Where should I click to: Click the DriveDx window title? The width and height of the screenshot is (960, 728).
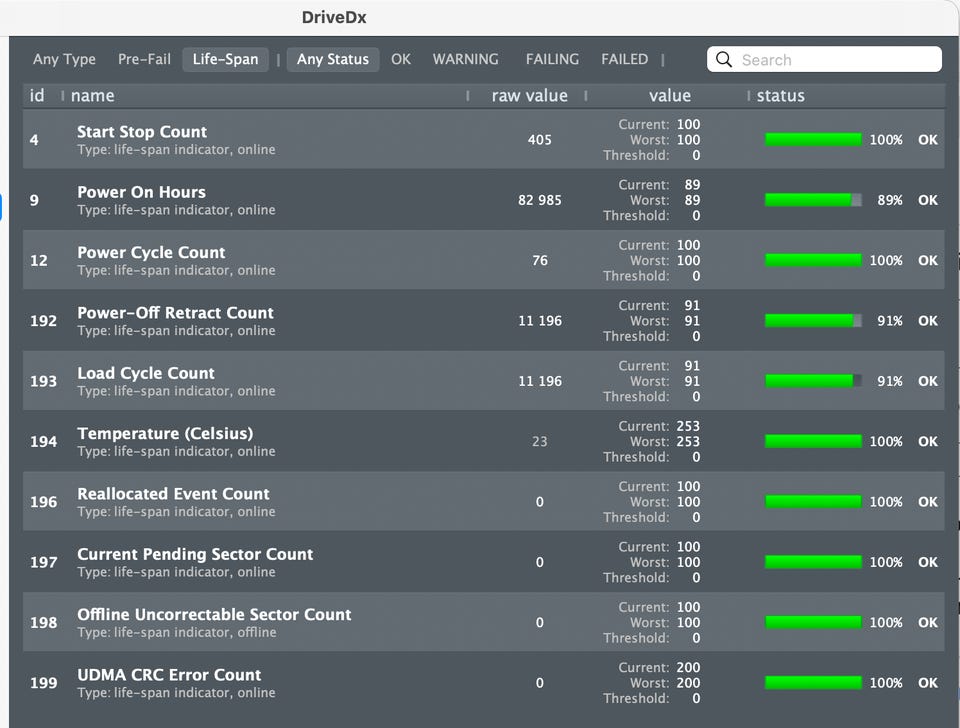[334, 17]
